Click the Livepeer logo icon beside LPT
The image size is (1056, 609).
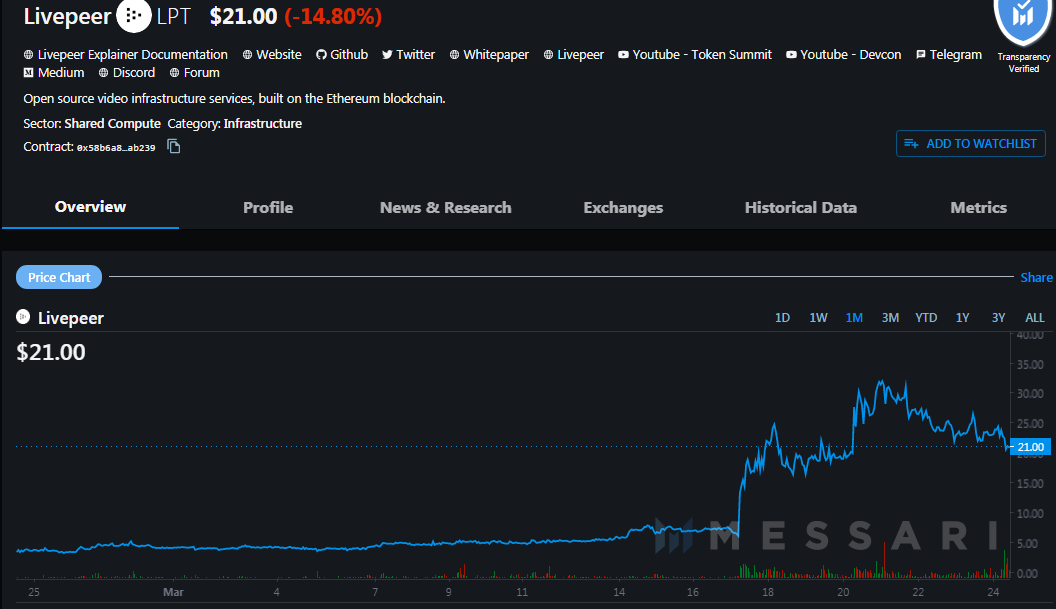133,15
